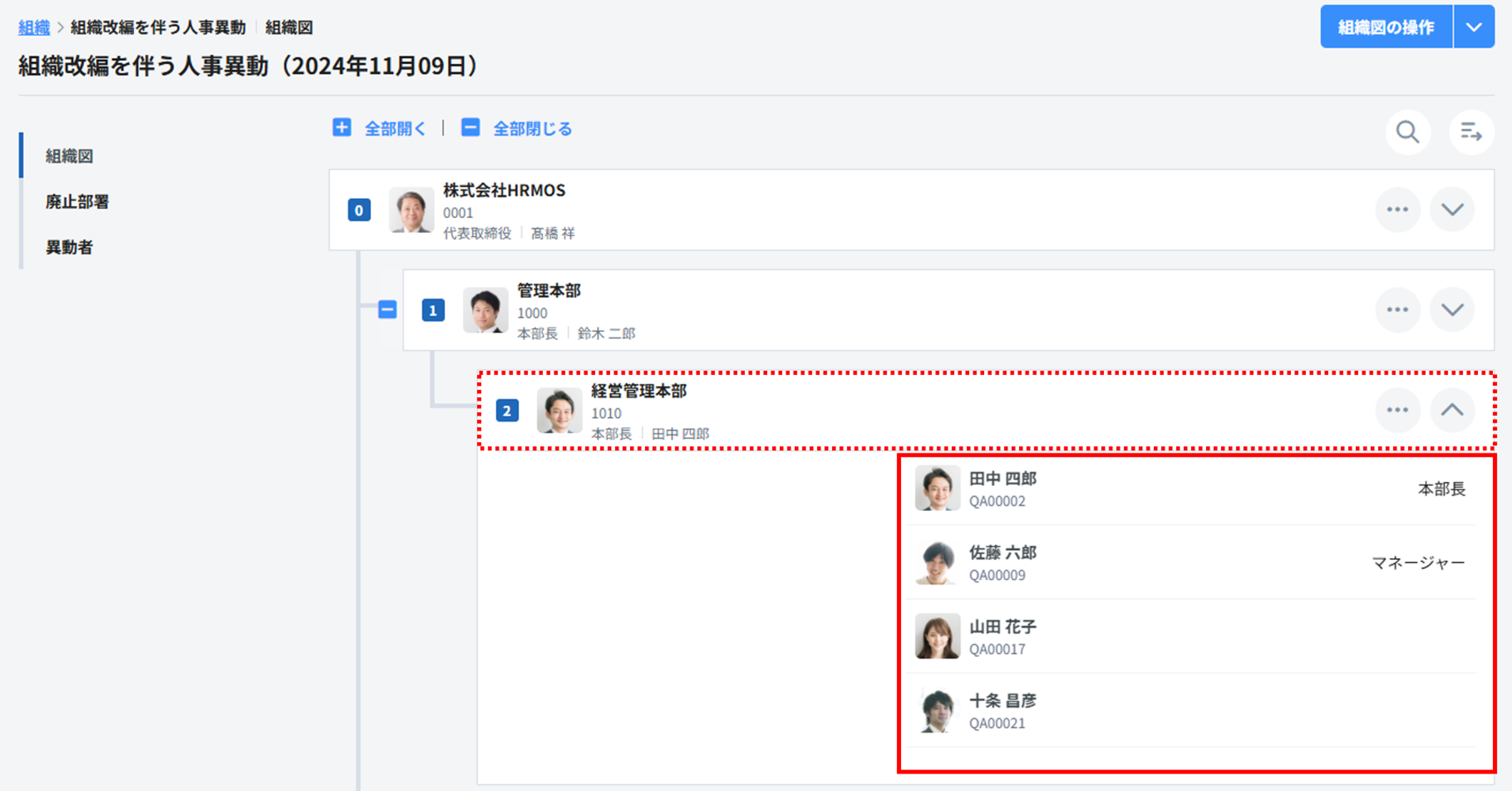This screenshot has height=791, width=1512.
Task: Click the 組織図の操作 button
Action: (1385, 27)
